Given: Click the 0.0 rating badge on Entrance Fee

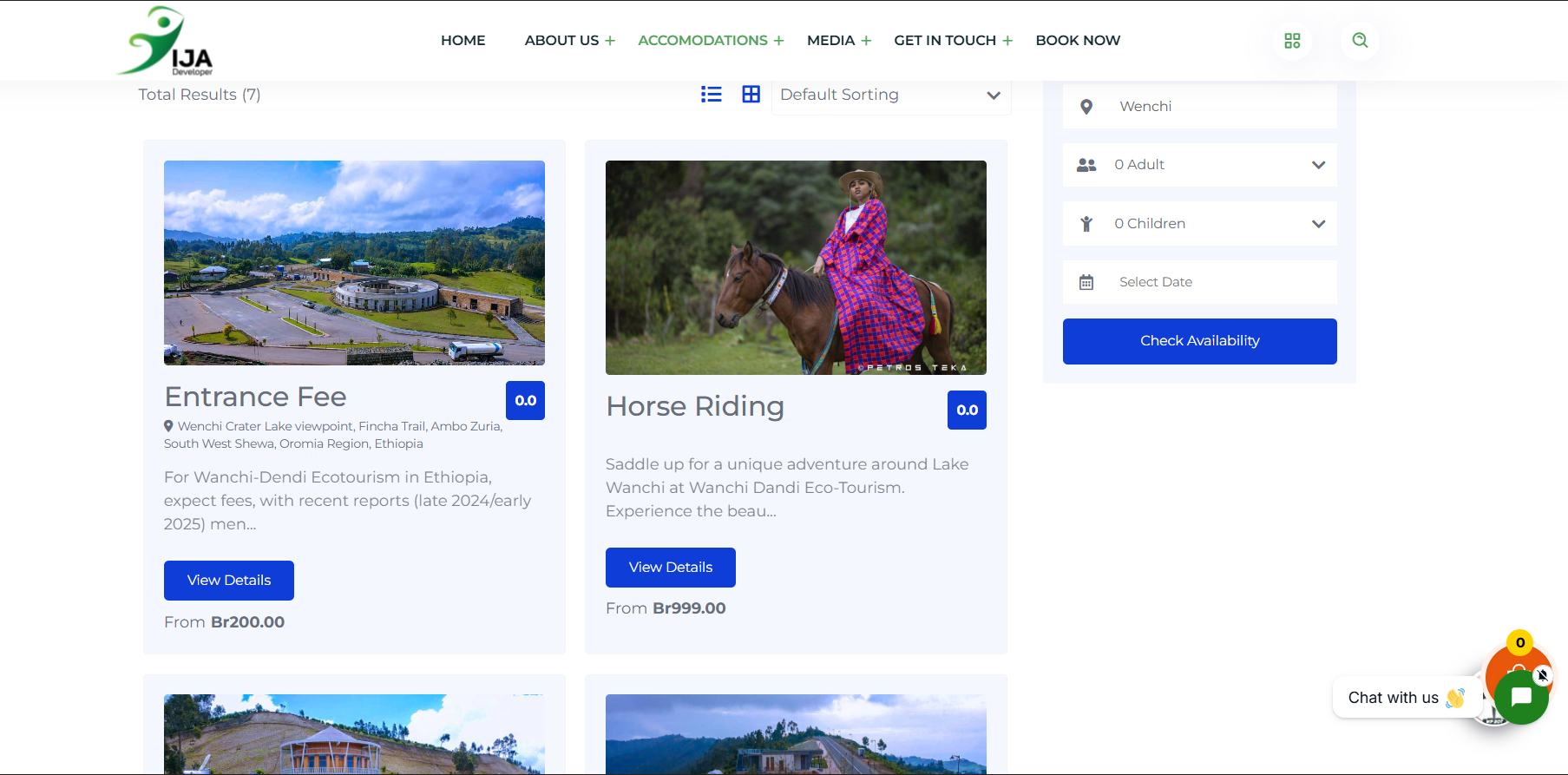Looking at the screenshot, I should click(x=525, y=401).
